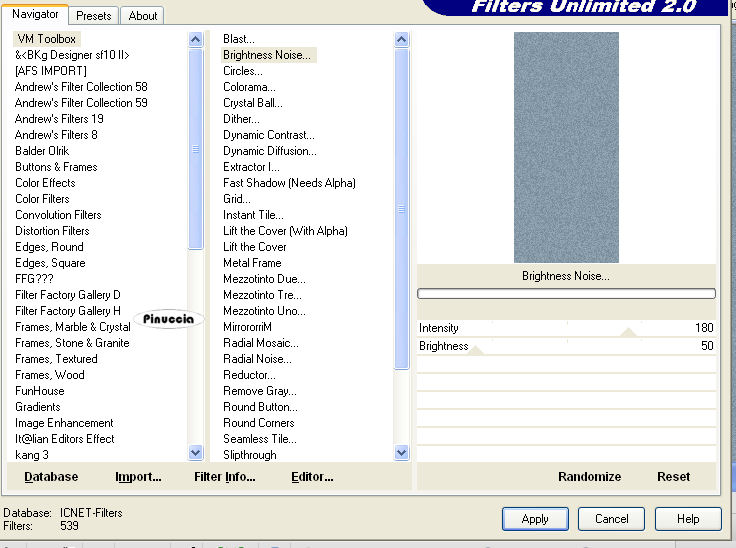
Task: Select FunHouse category
Action: pos(39,391)
